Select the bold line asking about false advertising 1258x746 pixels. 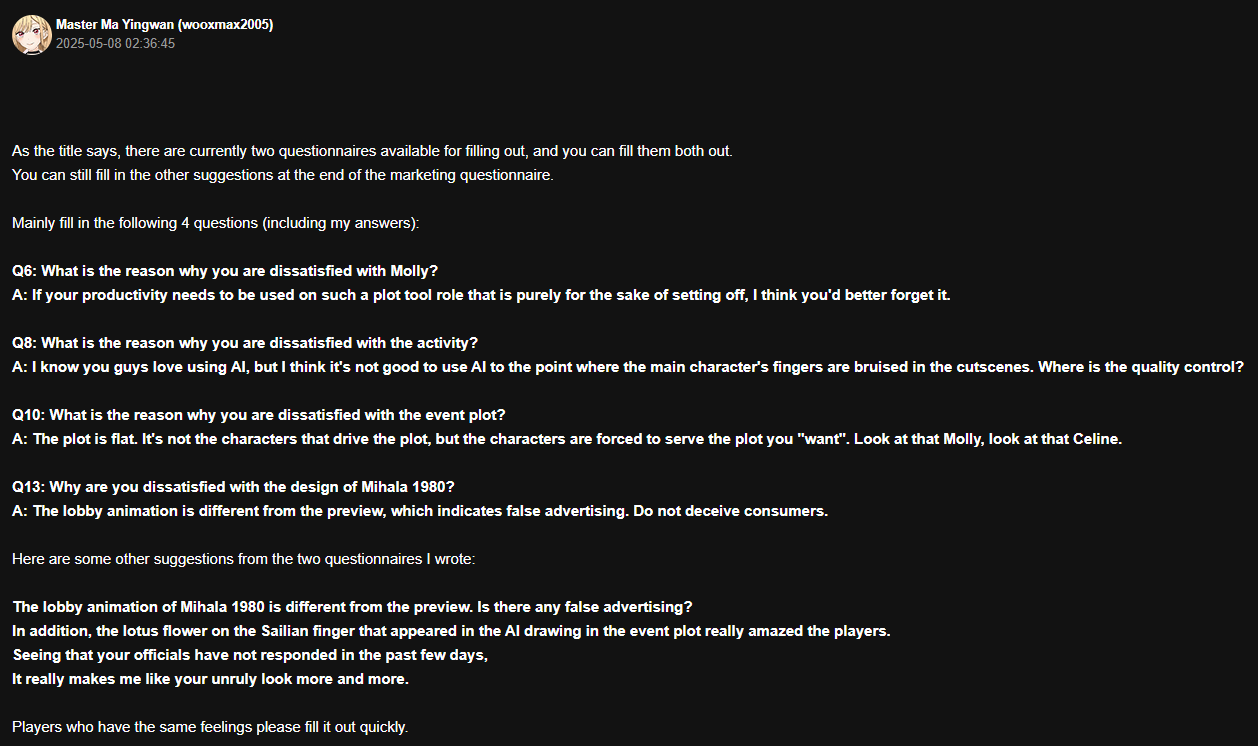[x=353, y=607]
